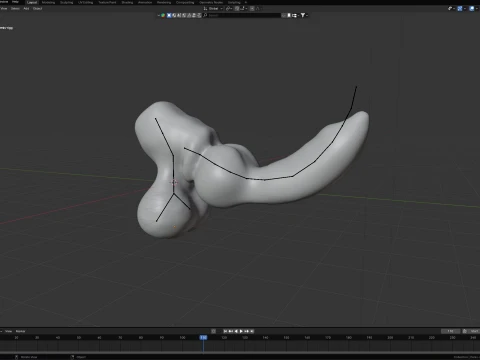Open the Modeling workspace tab

coord(48,2)
